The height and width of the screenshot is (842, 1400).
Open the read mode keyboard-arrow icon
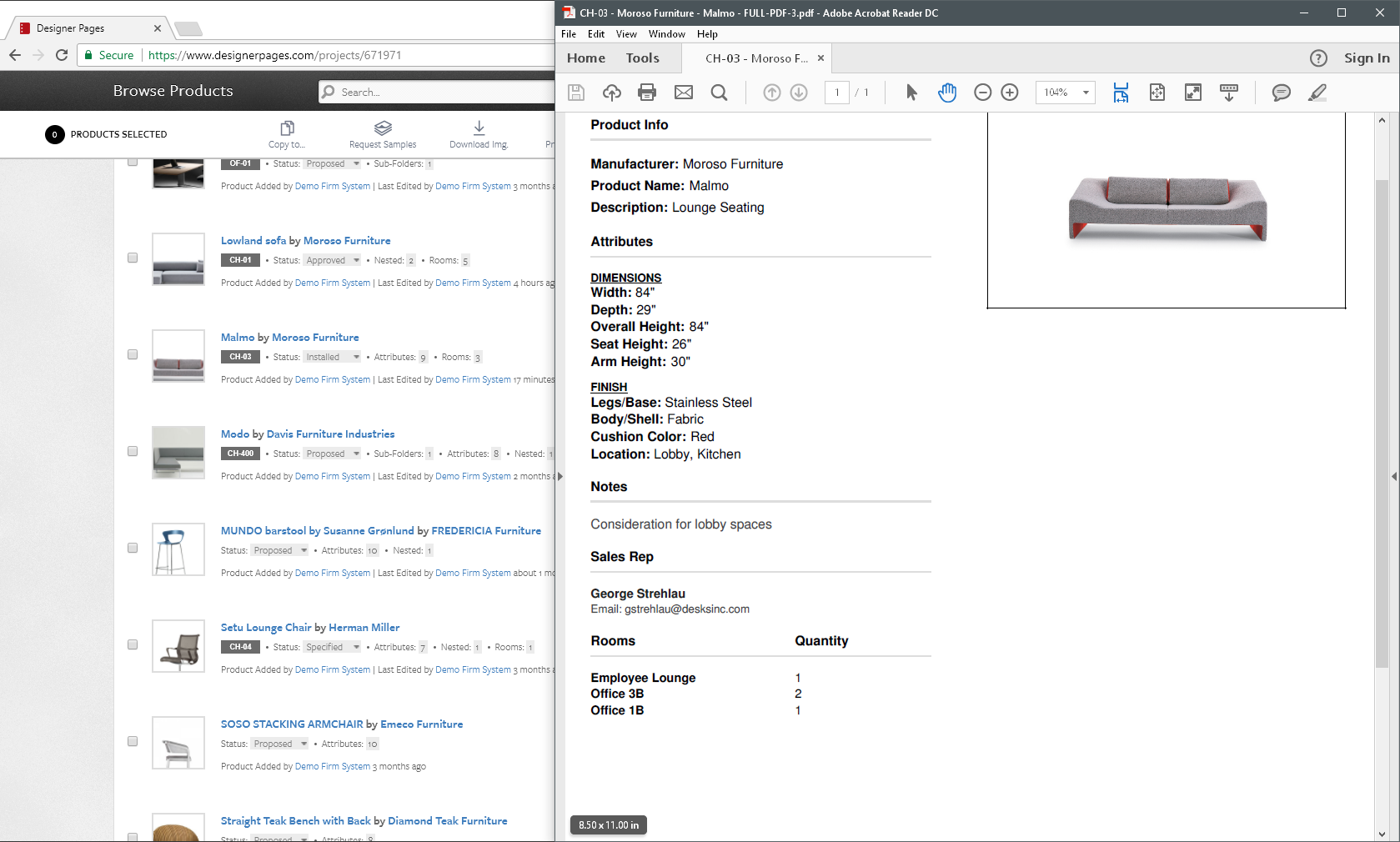(x=1229, y=93)
